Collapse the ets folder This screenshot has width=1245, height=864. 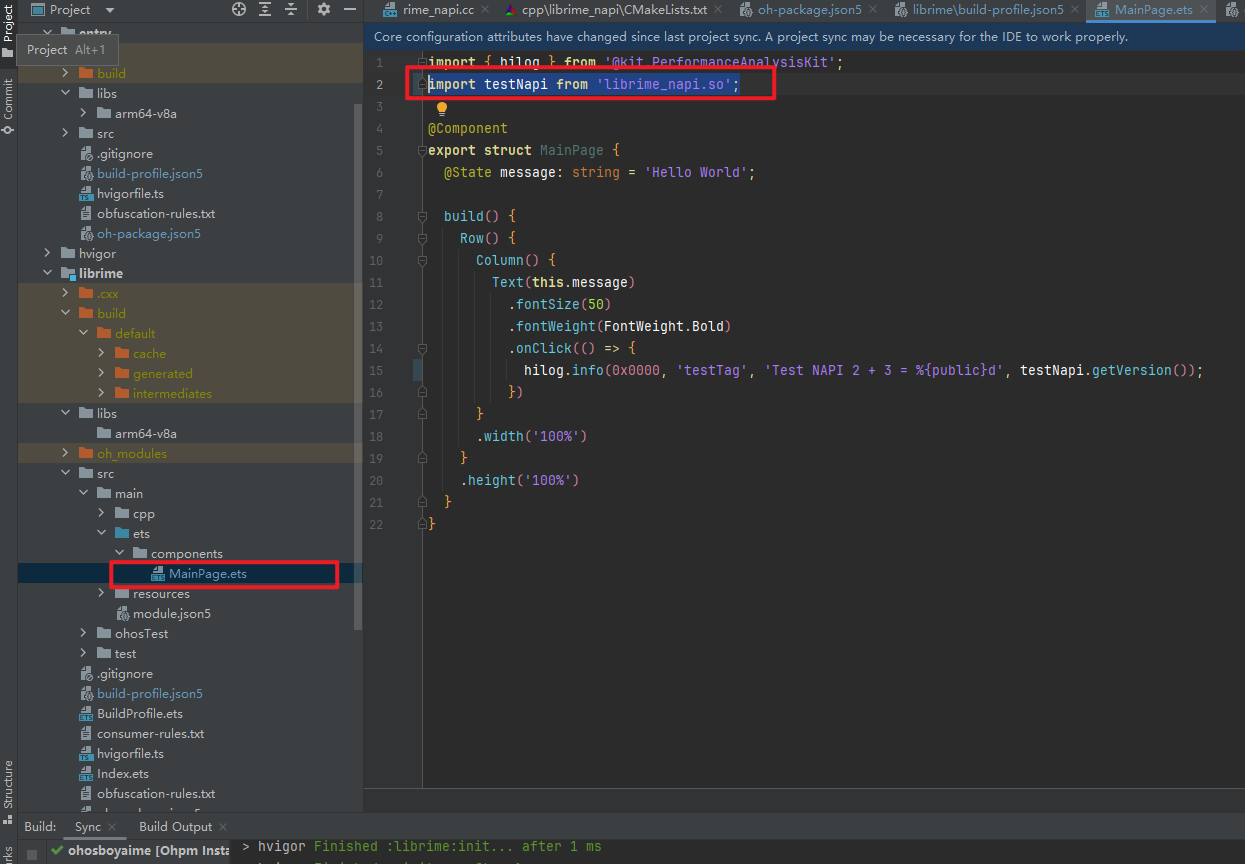click(102, 534)
